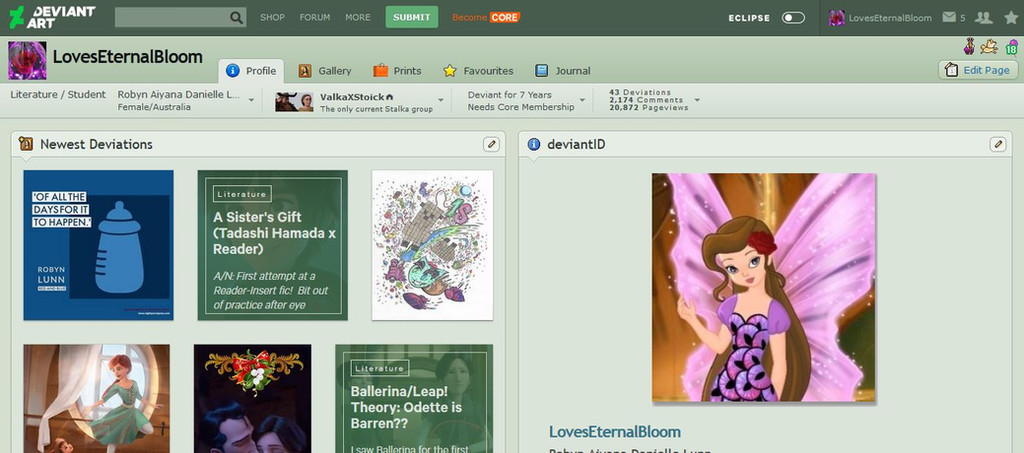
Task: Switch to the Favourites tab
Action: pyautogui.click(x=478, y=70)
